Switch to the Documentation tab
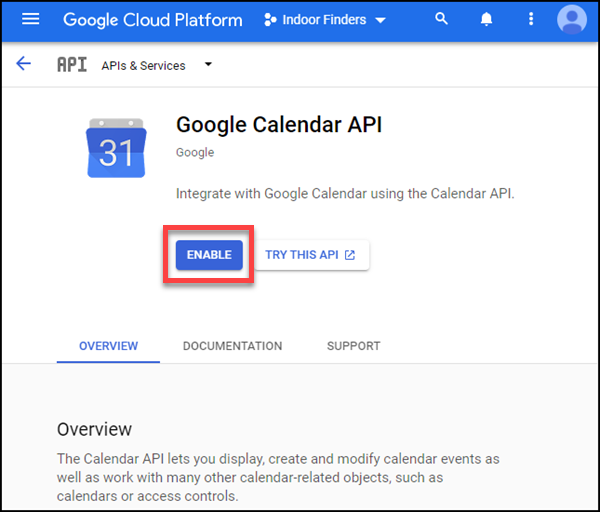This screenshot has height=512, width=600. [x=232, y=346]
